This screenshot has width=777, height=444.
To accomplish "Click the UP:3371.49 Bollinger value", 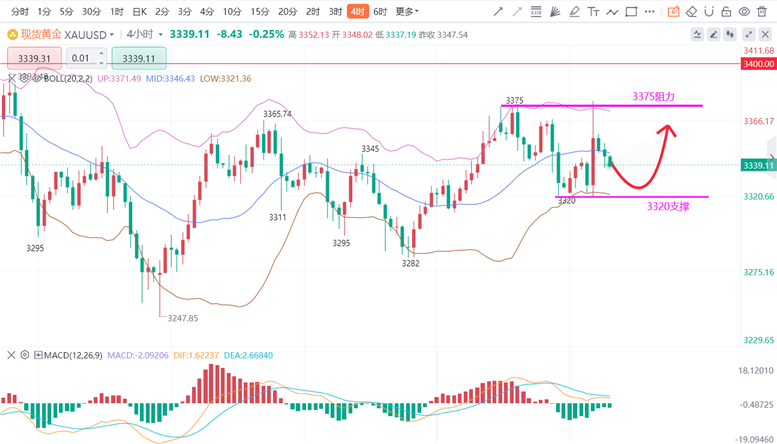I will (119, 78).
